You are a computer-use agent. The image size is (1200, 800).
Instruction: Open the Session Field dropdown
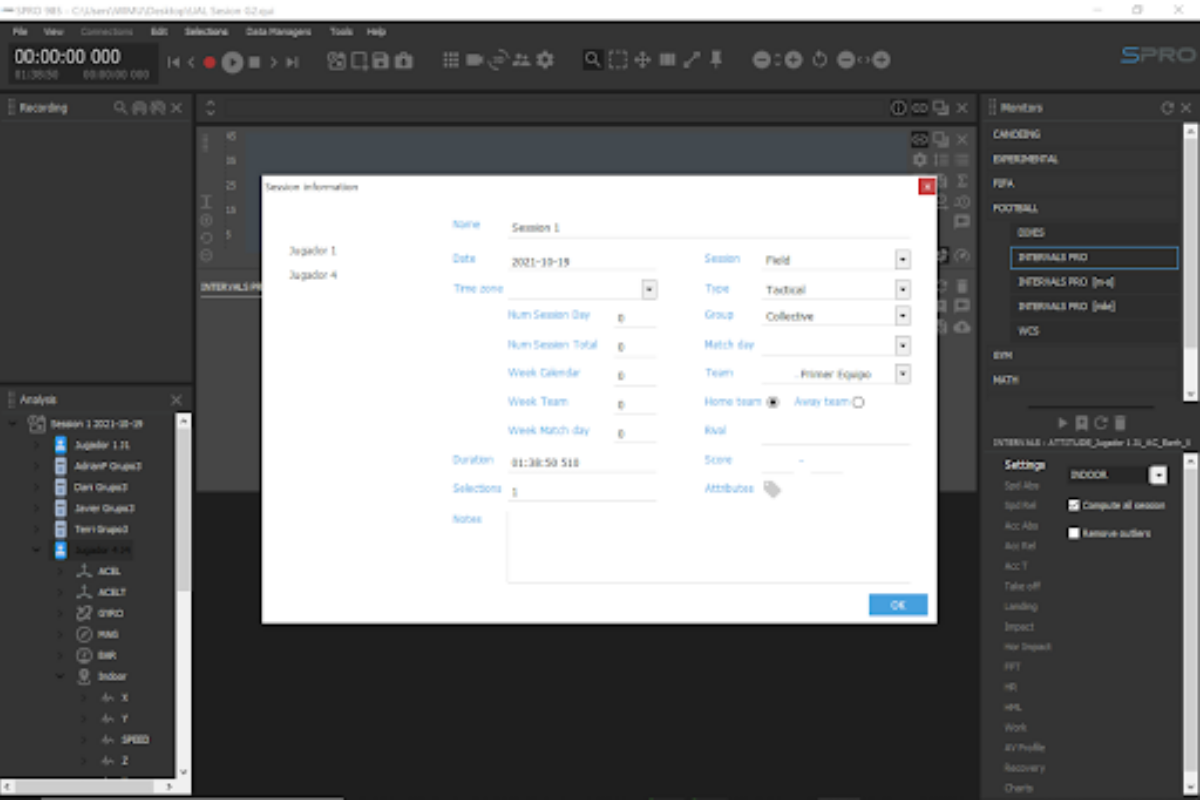(903, 259)
